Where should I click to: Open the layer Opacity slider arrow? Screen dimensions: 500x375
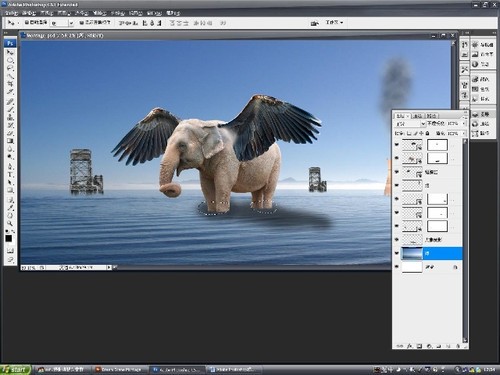463,124
